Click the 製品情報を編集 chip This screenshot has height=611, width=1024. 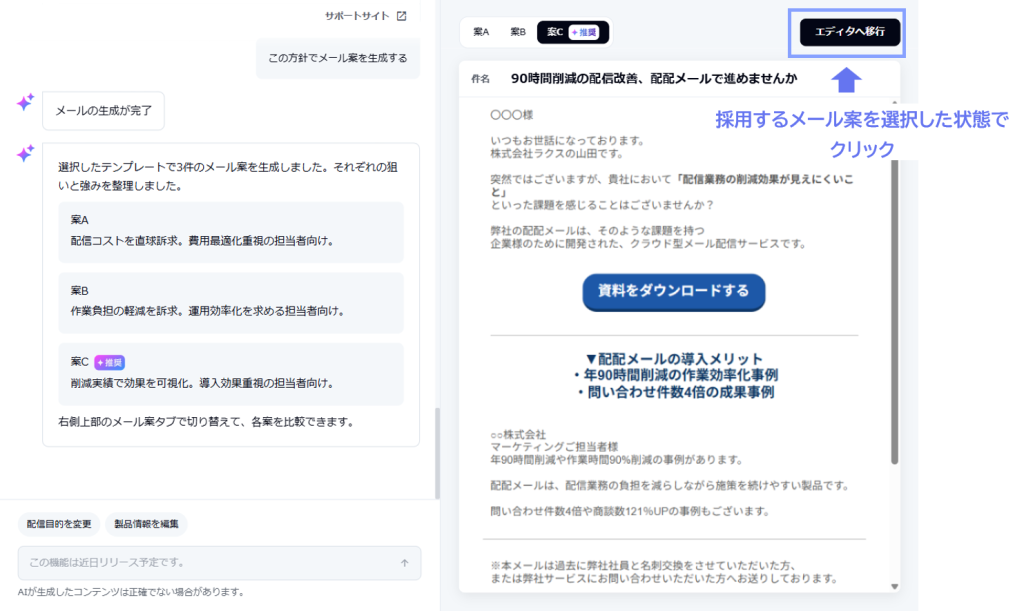pyautogui.click(x=146, y=524)
